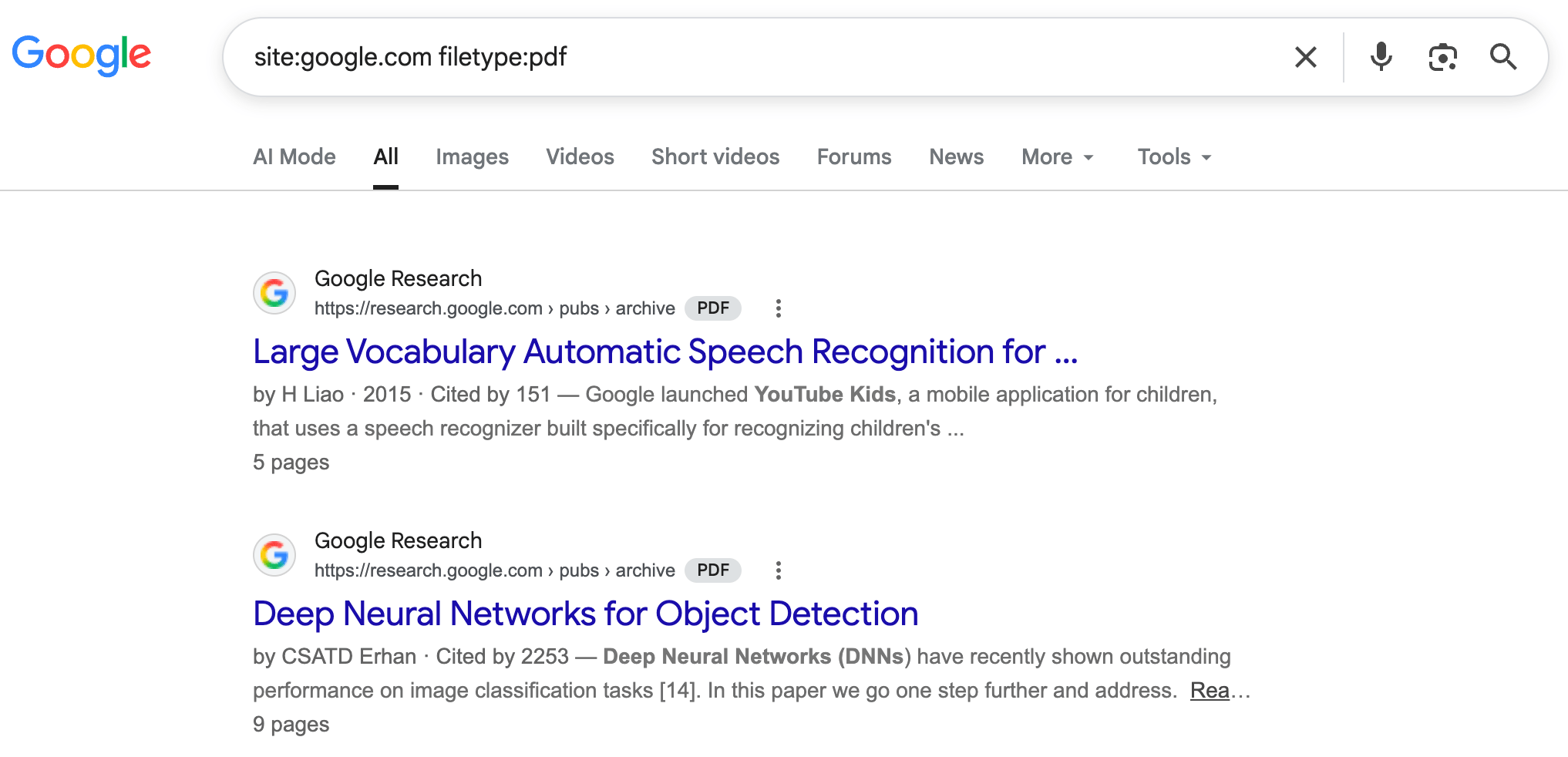Screen dimensions: 1568x757
Task: Click PDF badge of Speech Recognition result
Action: [x=713, y=308]
